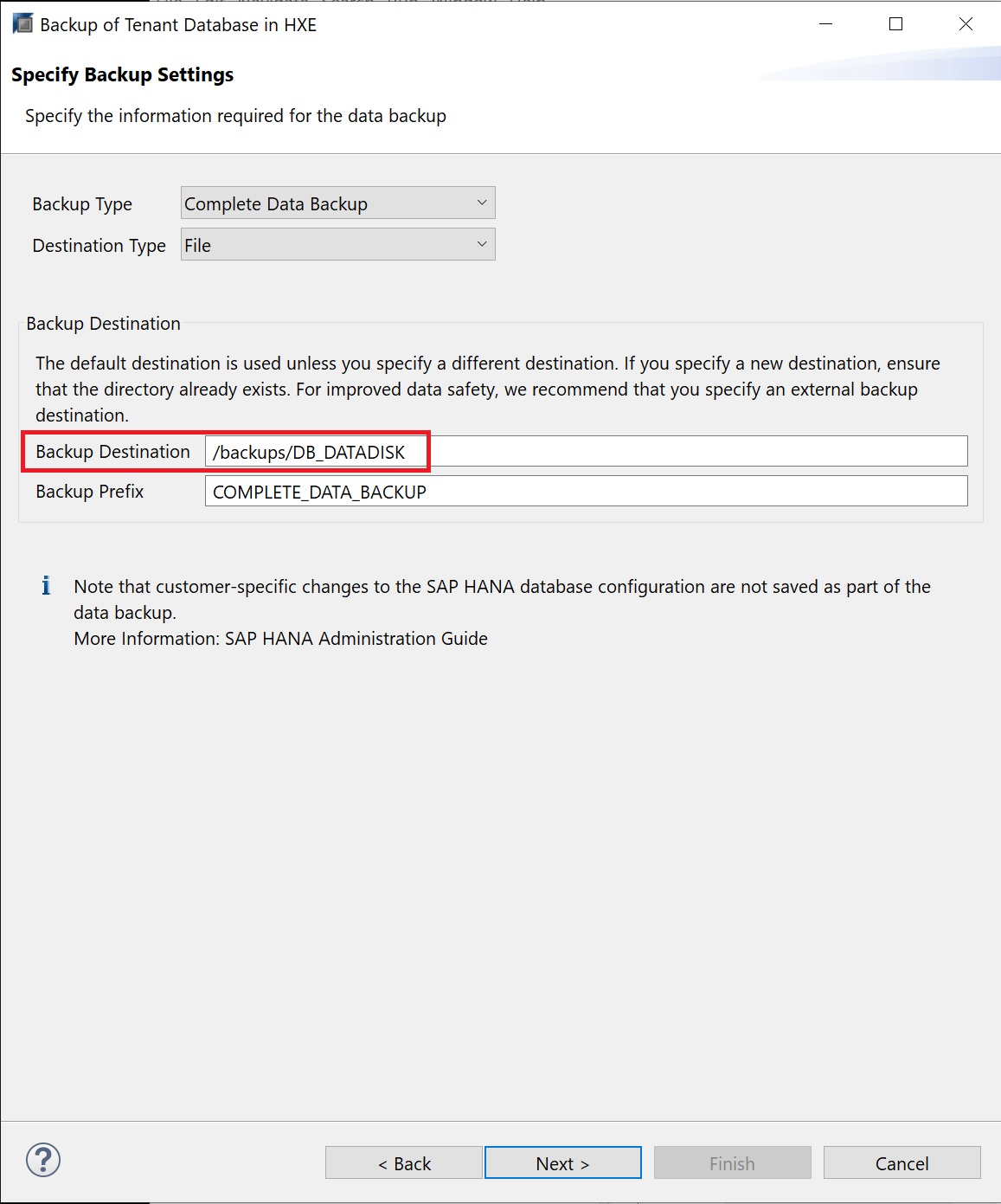Click the help question mark icon
Image resolution: width=1001 pixels, height=1204 pixels.
click(43, 1160)
